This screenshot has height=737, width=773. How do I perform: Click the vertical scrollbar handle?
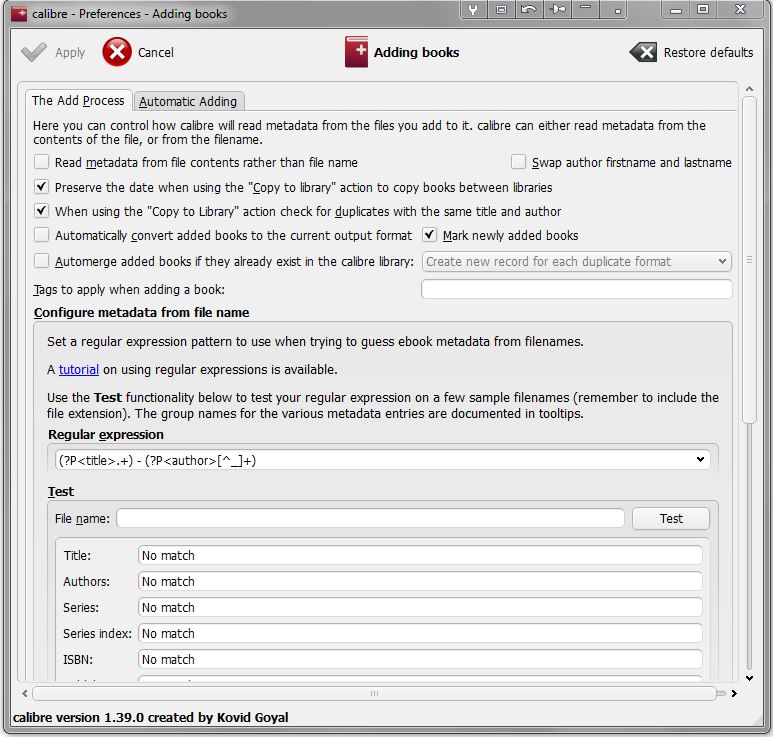pos(749,260)
